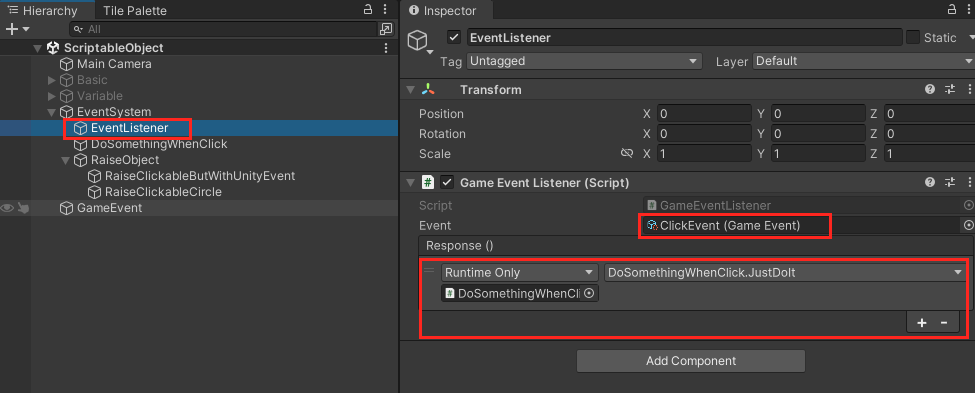Open the Runtime Only call state dropdown
Viewport: 975px width, 393px height.
click(519, 272)
